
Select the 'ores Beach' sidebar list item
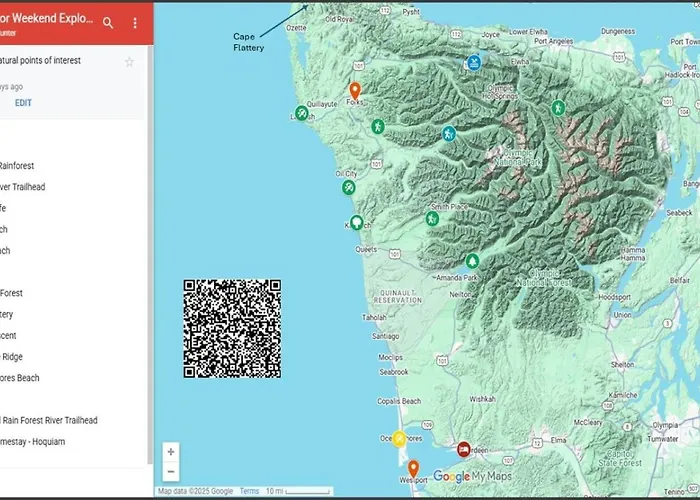click(x=20, y=378)
